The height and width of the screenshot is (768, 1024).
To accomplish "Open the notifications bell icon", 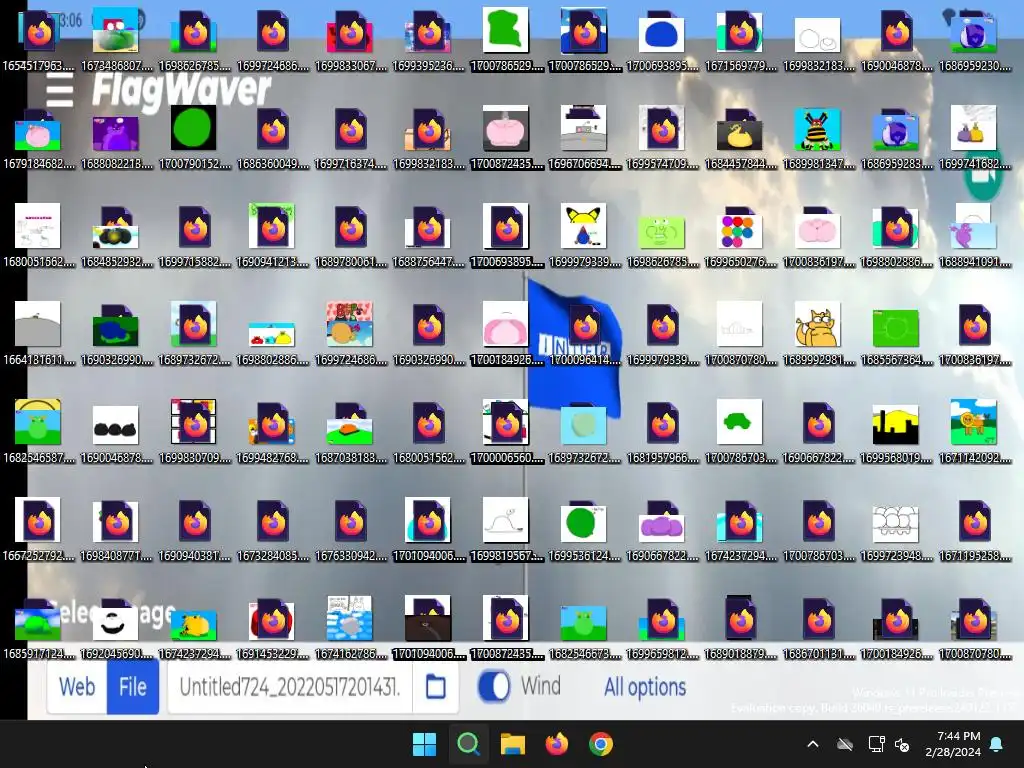I will [x=997, y=744].
